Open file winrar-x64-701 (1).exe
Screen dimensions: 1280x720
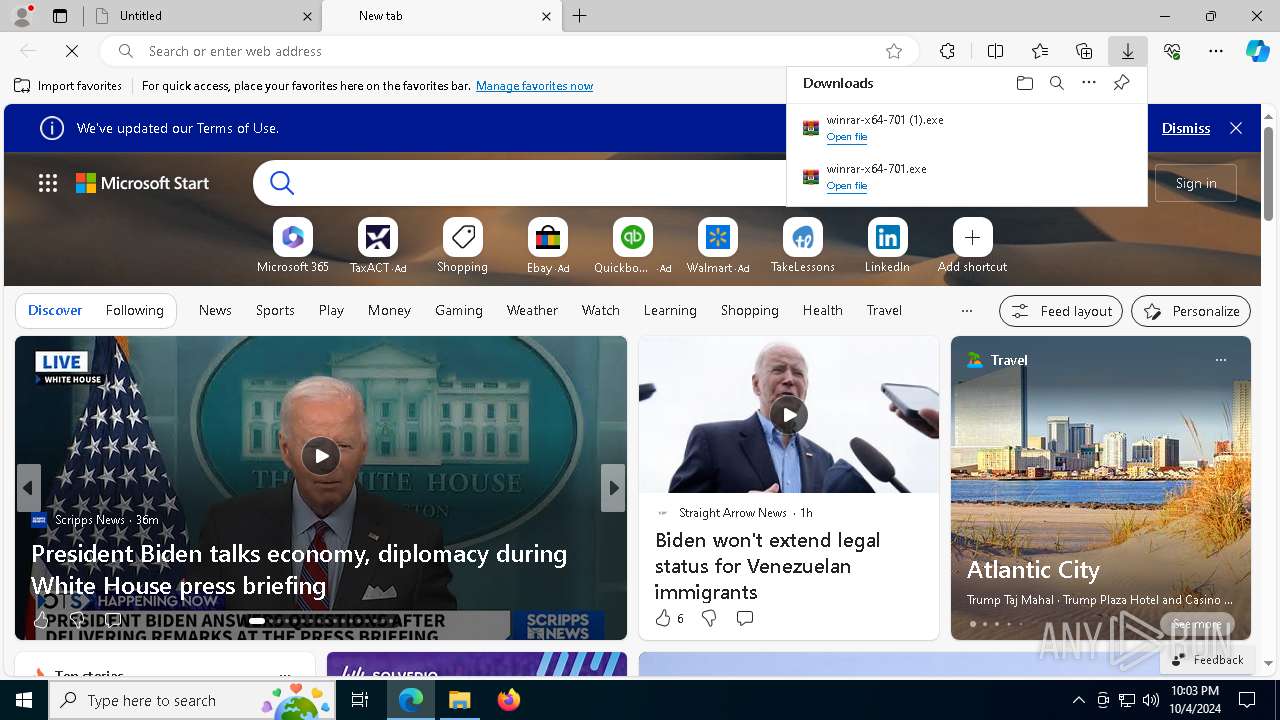click(x=846, y=137)
